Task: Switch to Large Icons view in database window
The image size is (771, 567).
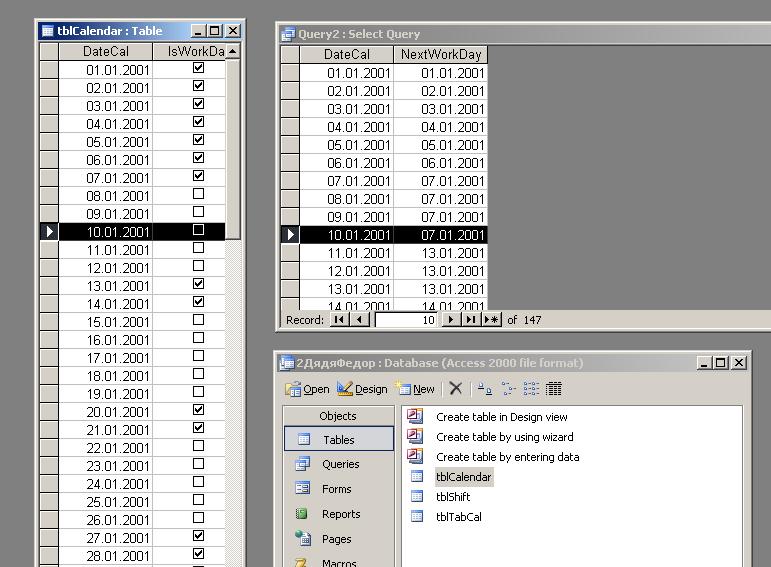Action: pyautogui.click(x=485, y=389)
